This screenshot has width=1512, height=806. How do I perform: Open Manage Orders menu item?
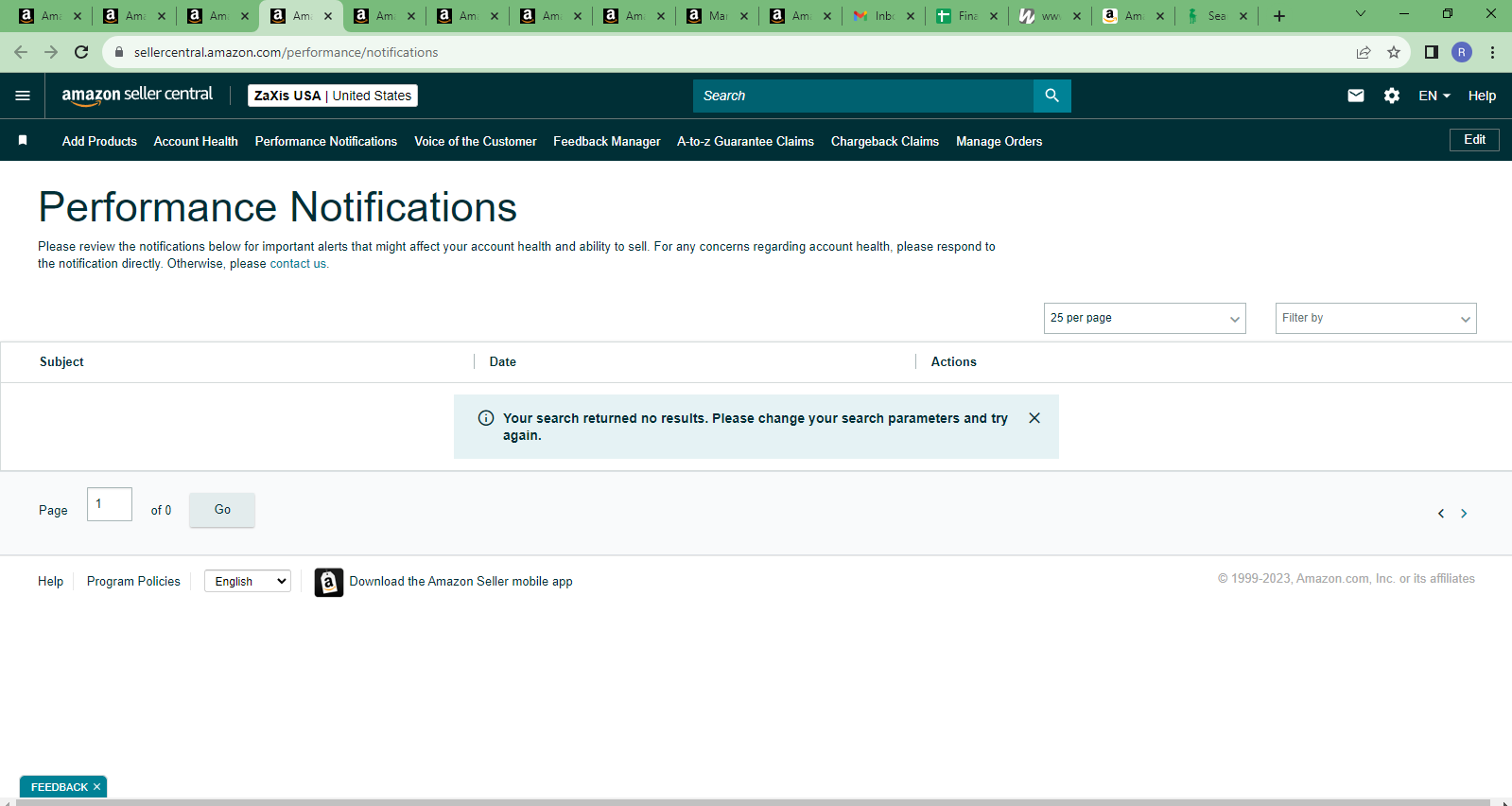click(x=999, y=141)
